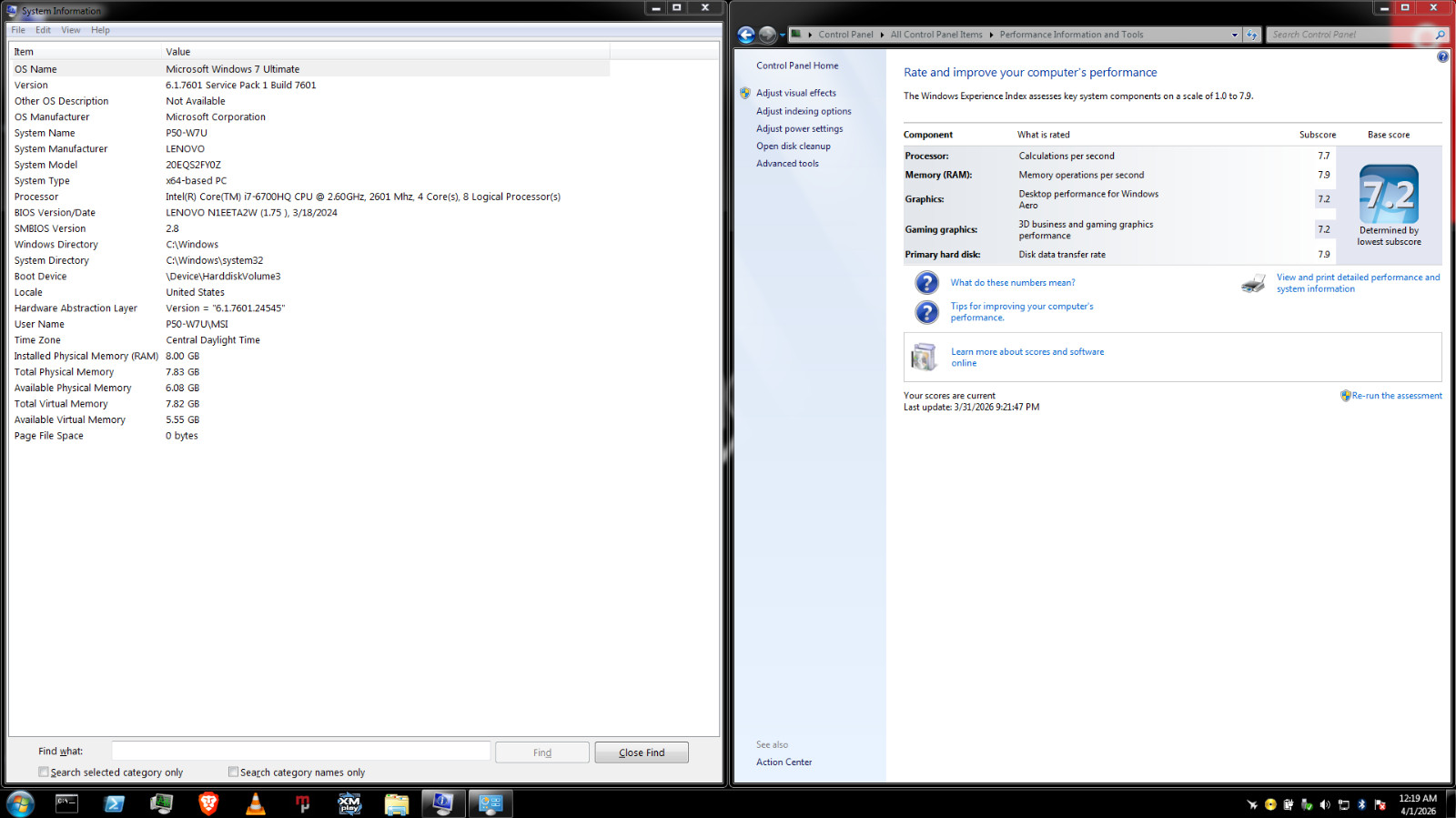The image size is (1456, 818).
Task: Open Windows Explorer folder icon in taskbar
Action: (397, 803)
